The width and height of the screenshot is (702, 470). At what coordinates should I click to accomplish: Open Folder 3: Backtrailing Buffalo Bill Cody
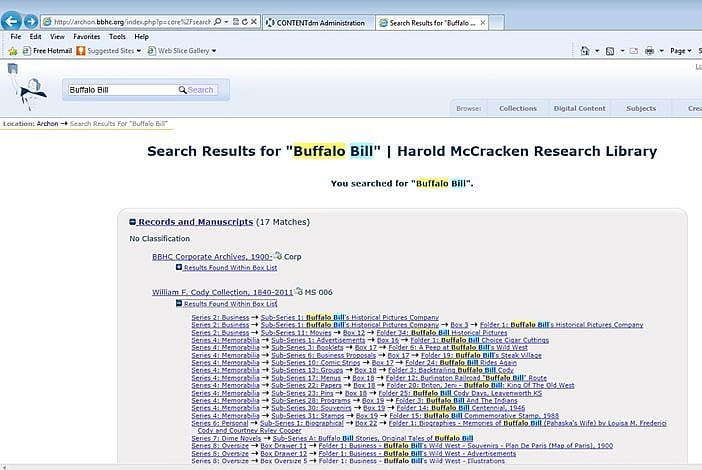451,370
